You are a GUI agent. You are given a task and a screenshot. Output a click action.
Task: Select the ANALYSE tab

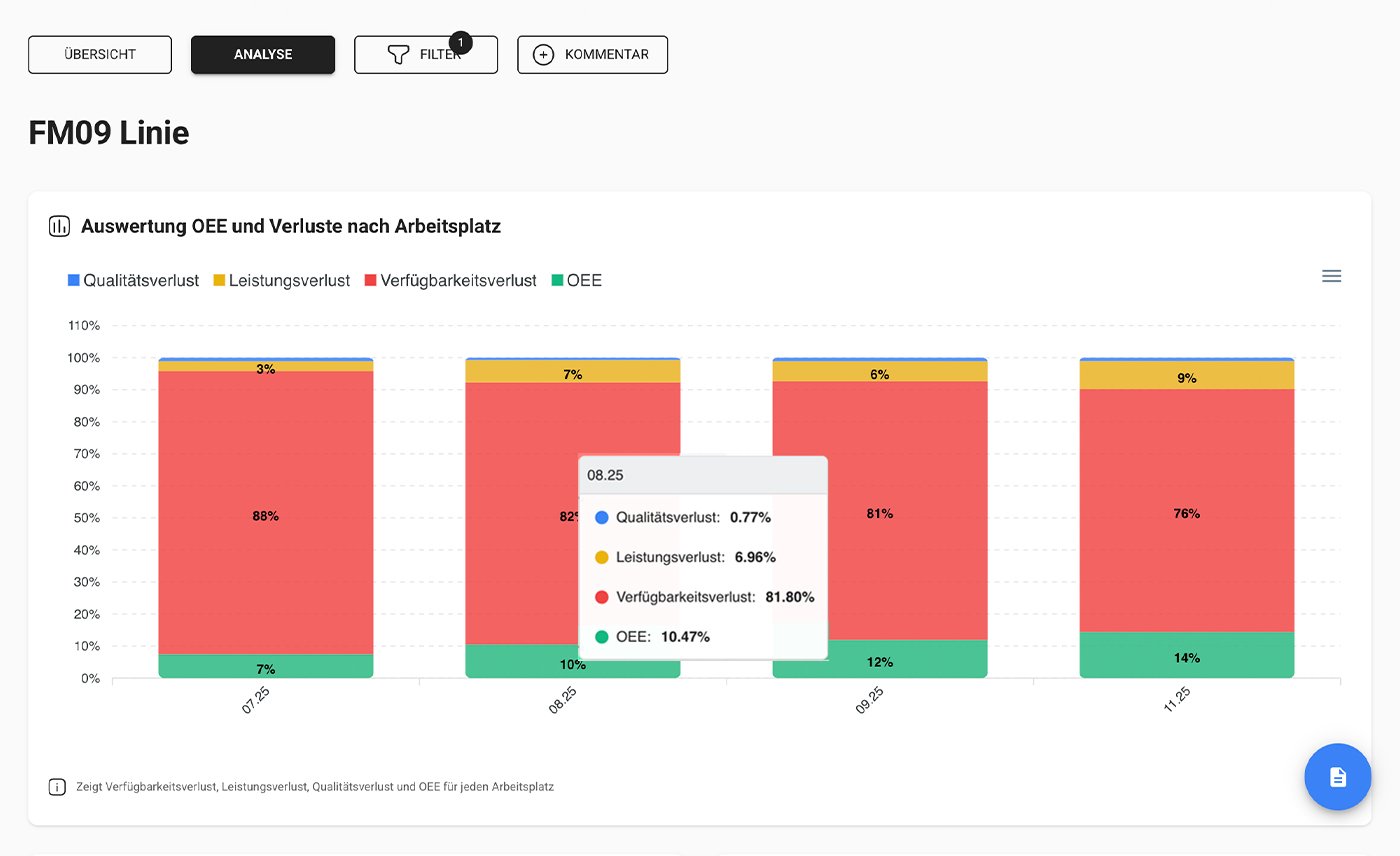point(262,54)
